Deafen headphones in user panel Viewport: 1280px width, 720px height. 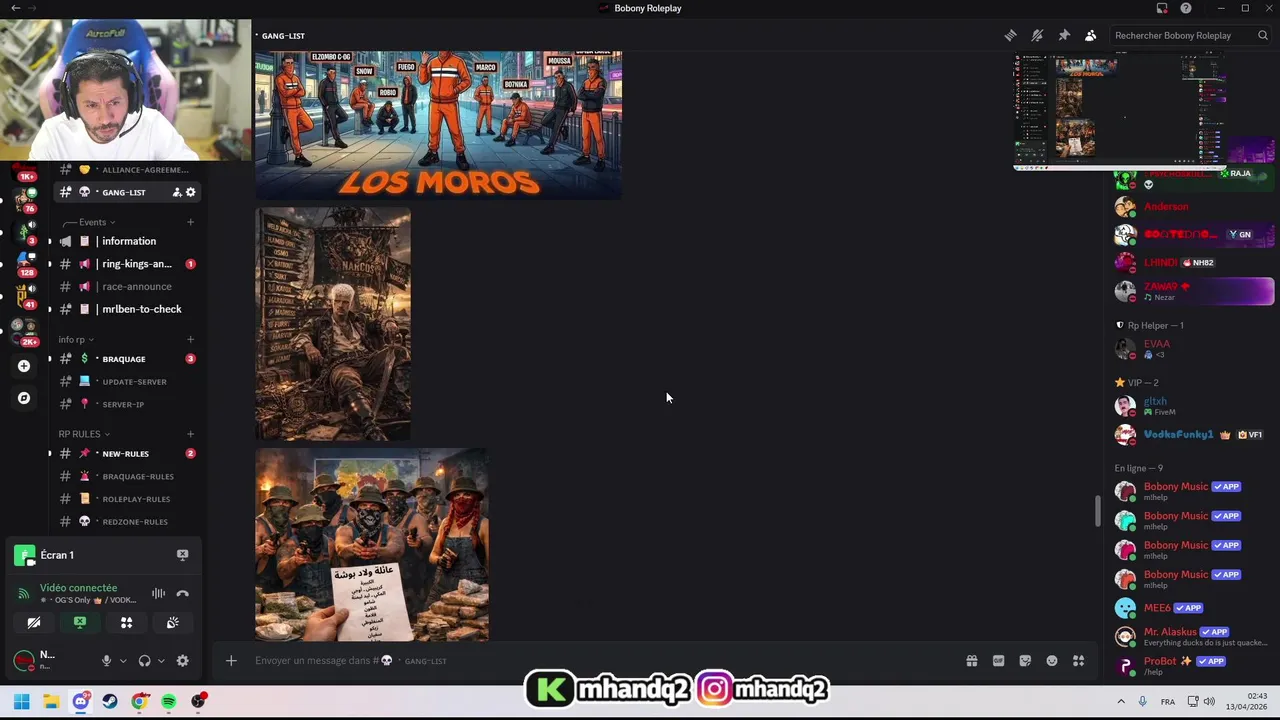tap(145, 661)
